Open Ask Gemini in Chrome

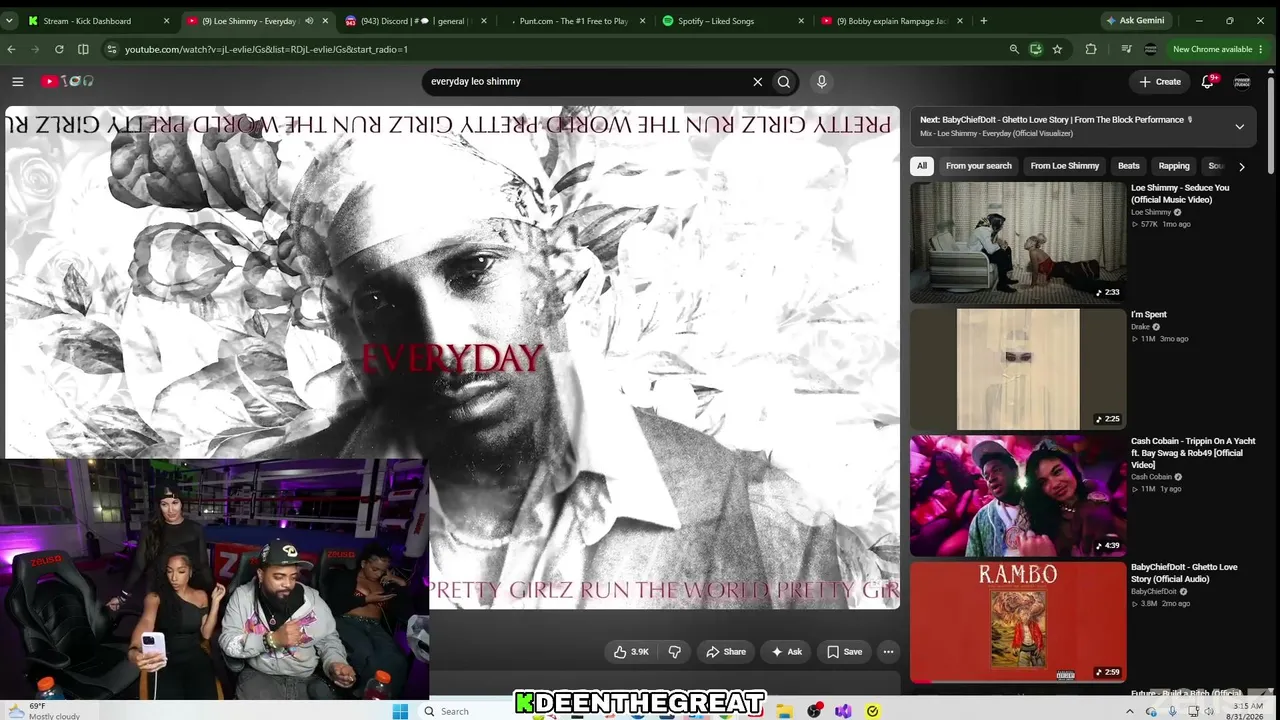pos(1139,21)
